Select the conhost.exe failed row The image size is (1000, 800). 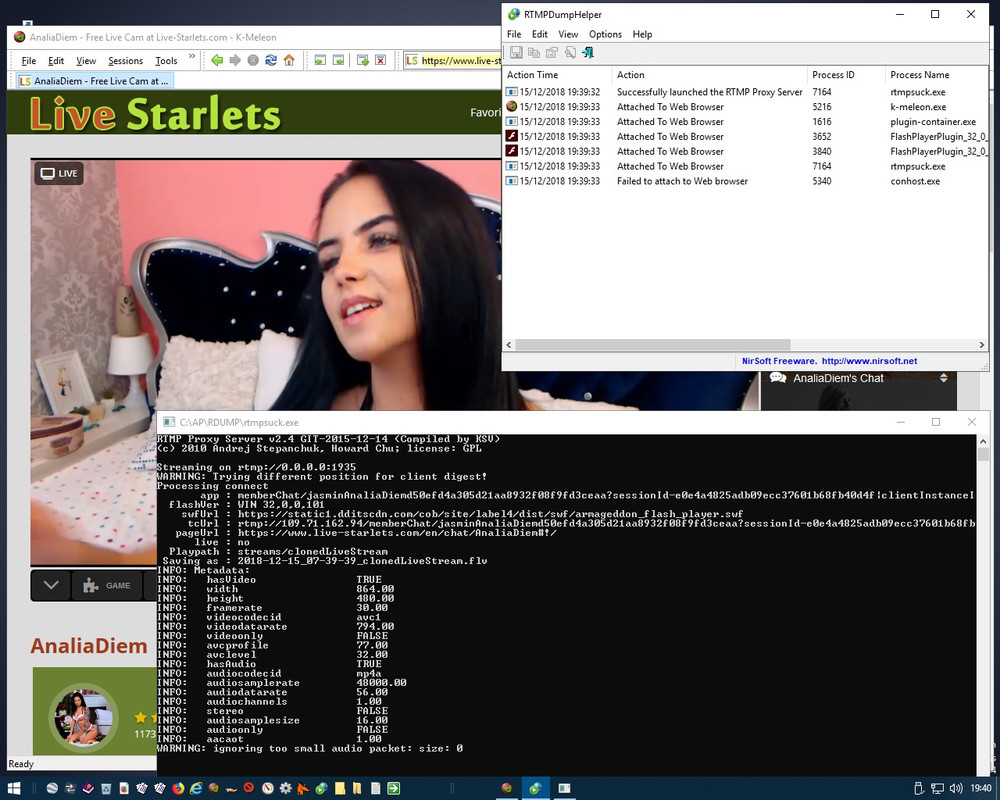click(746, 181)
